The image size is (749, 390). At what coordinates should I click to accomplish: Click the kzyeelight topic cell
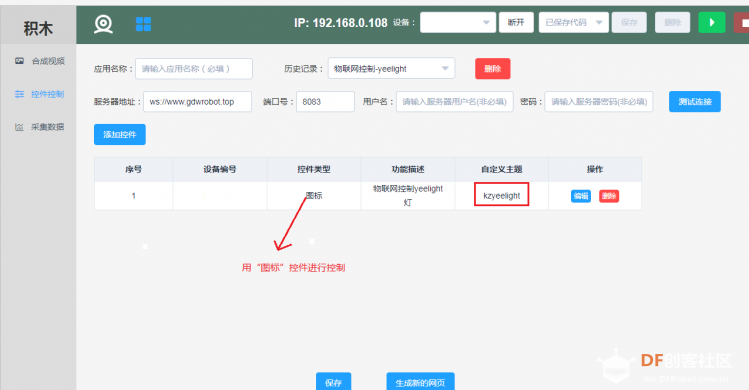coord(502,195)
